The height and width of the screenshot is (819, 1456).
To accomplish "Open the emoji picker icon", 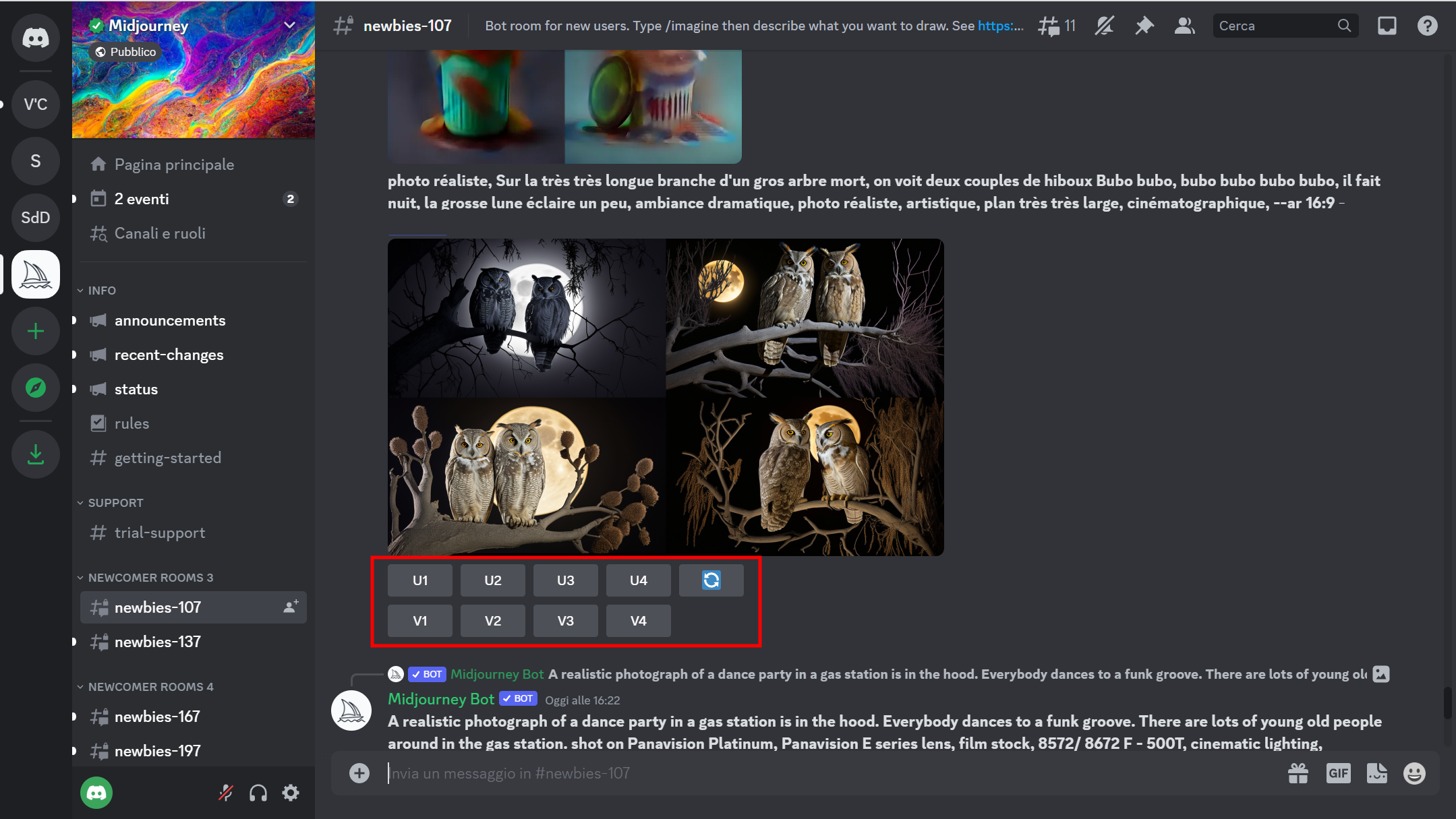I will tap(1414, 773).
